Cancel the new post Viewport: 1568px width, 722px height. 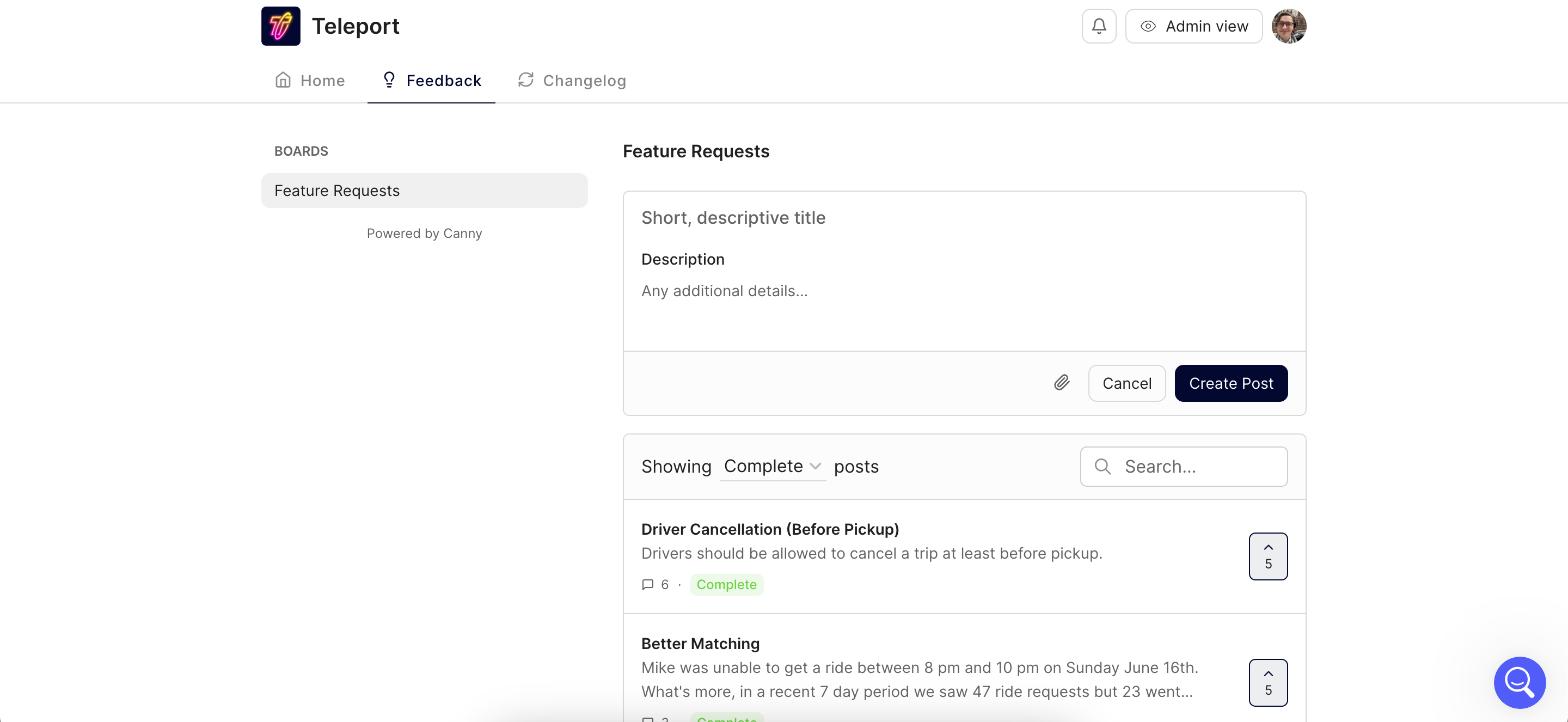[x=1126, y=383]
